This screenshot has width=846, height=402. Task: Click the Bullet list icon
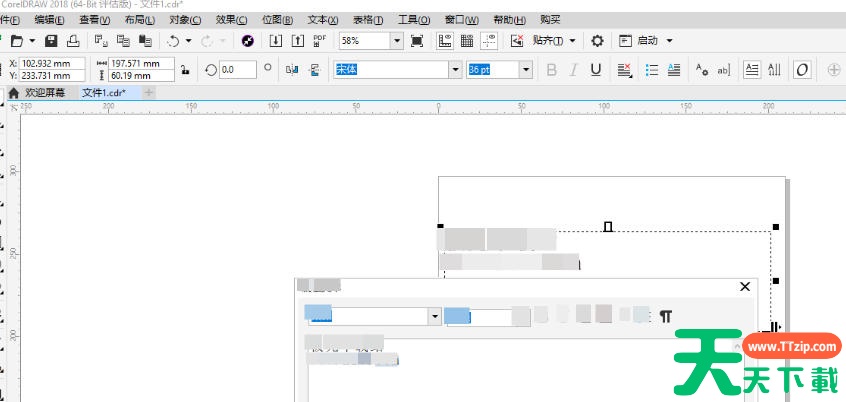tap(652, 69)
